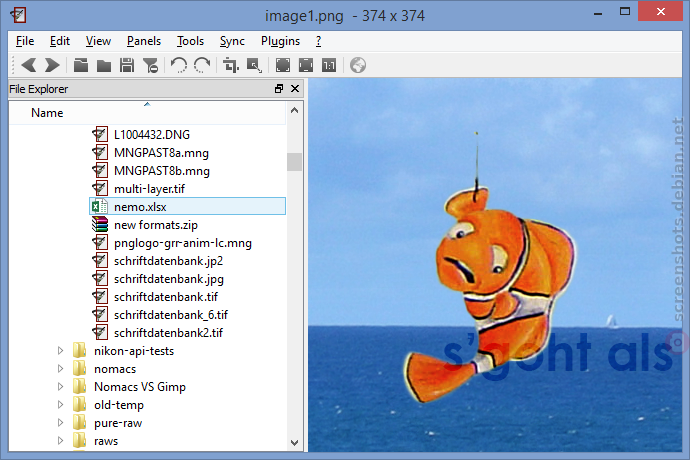Click the Open file toolbar icon

tap(81, 65)
